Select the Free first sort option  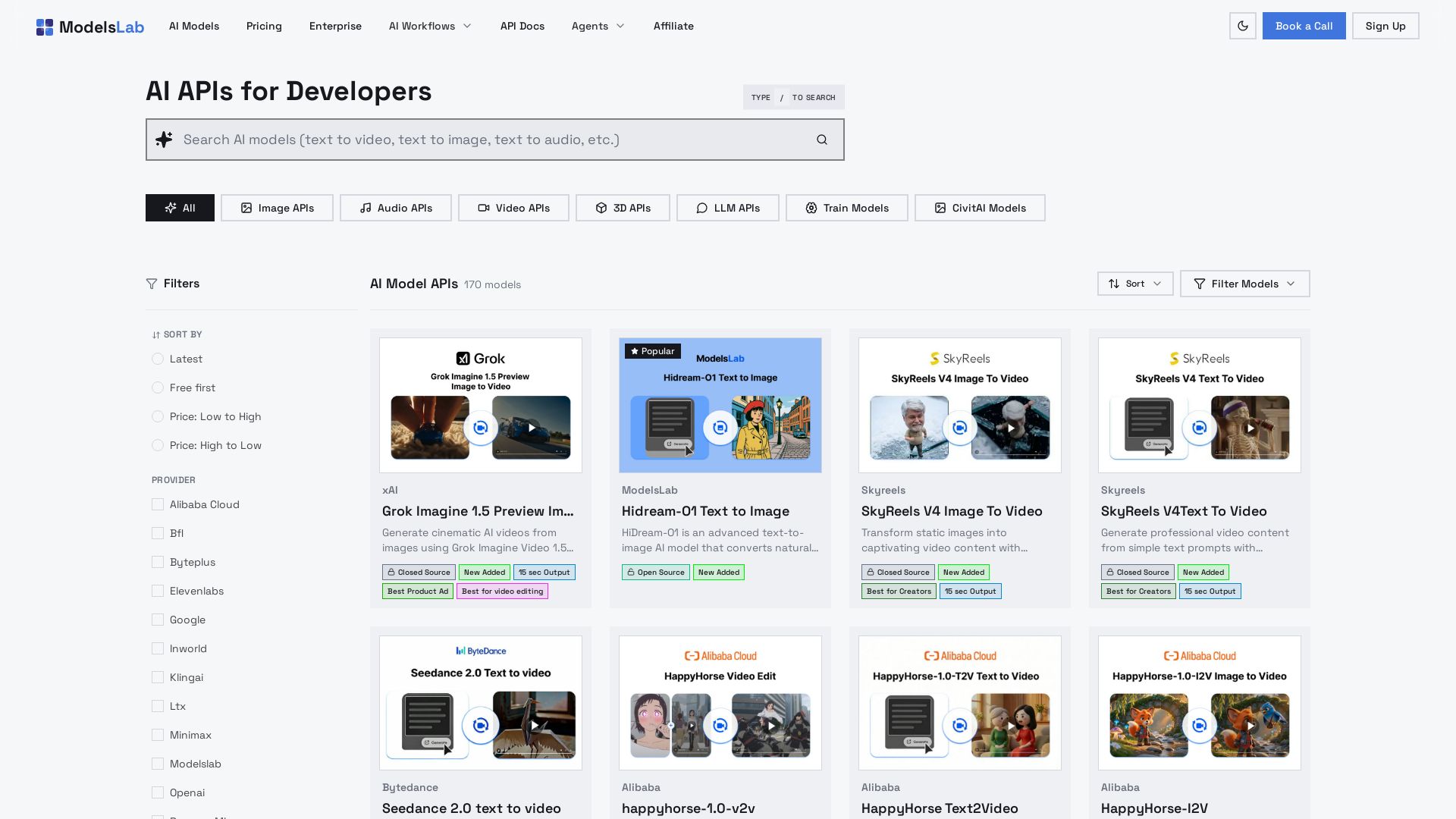[158, 388]
